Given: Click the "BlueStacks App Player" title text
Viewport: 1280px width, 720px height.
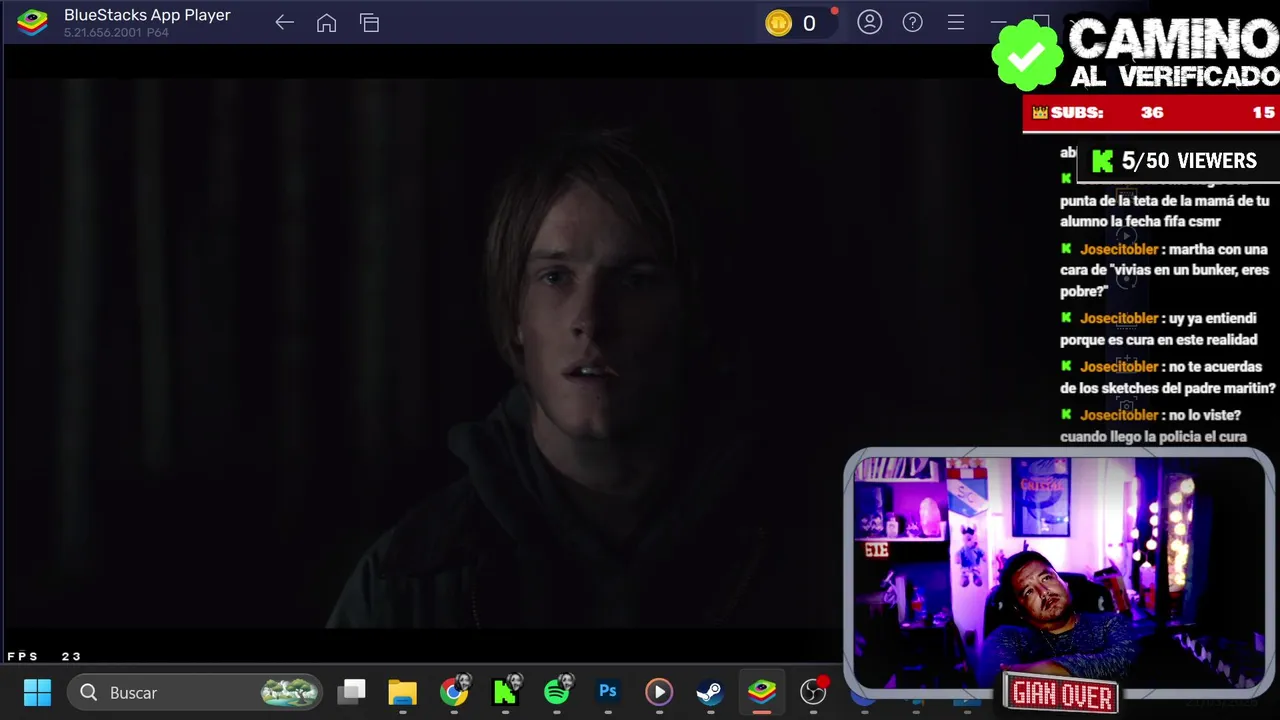Looking at the screenshot, I should click(x=147, y=15).
